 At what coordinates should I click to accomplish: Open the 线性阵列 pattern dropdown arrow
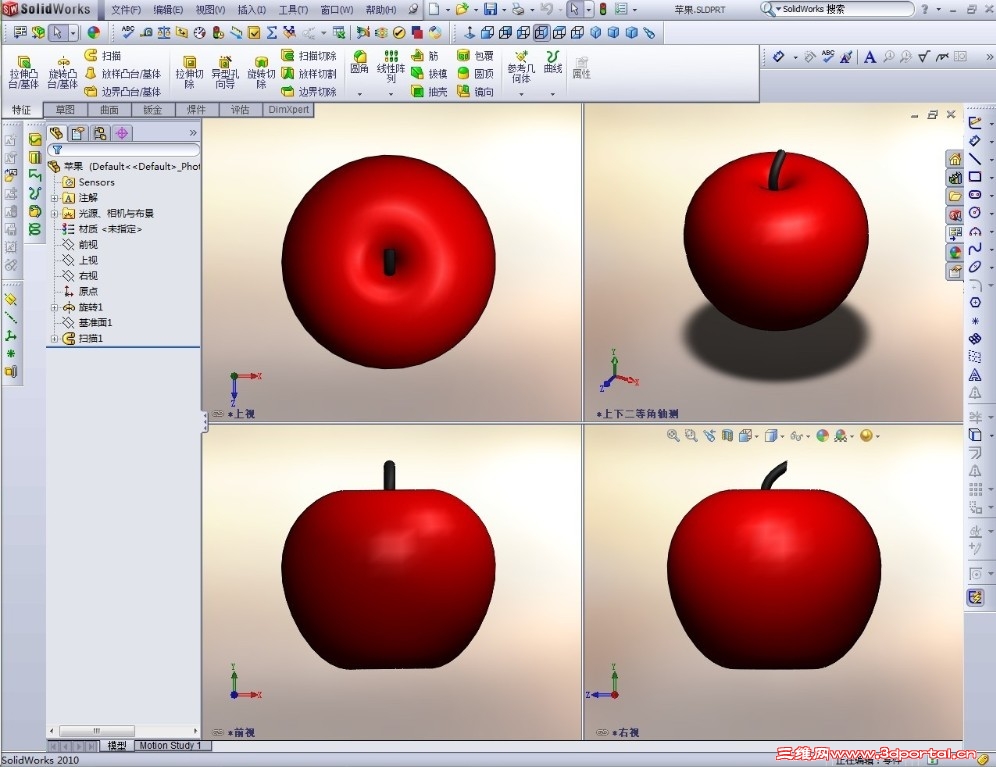(391, 94)
